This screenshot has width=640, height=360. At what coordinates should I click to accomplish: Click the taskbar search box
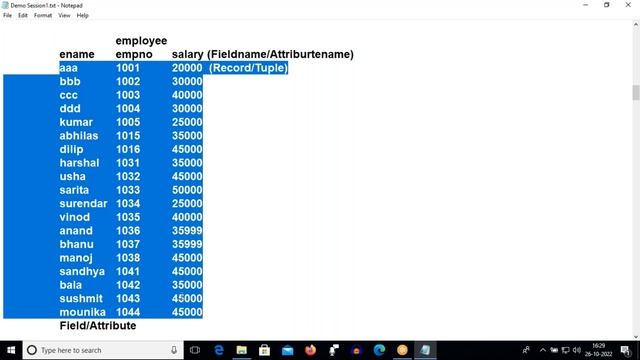point(103,350)
